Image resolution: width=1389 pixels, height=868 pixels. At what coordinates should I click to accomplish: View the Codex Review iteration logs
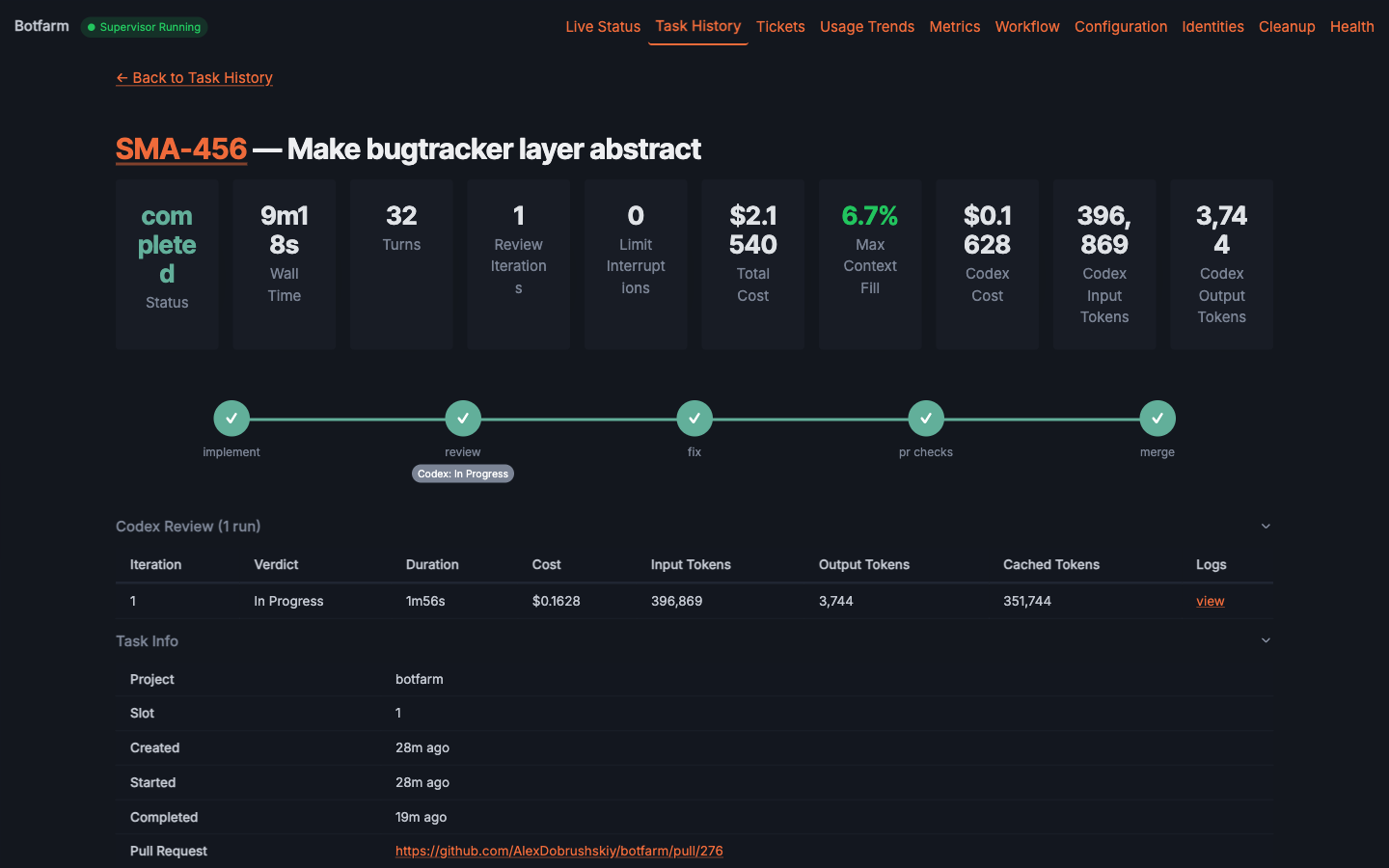pos(1210,600)
